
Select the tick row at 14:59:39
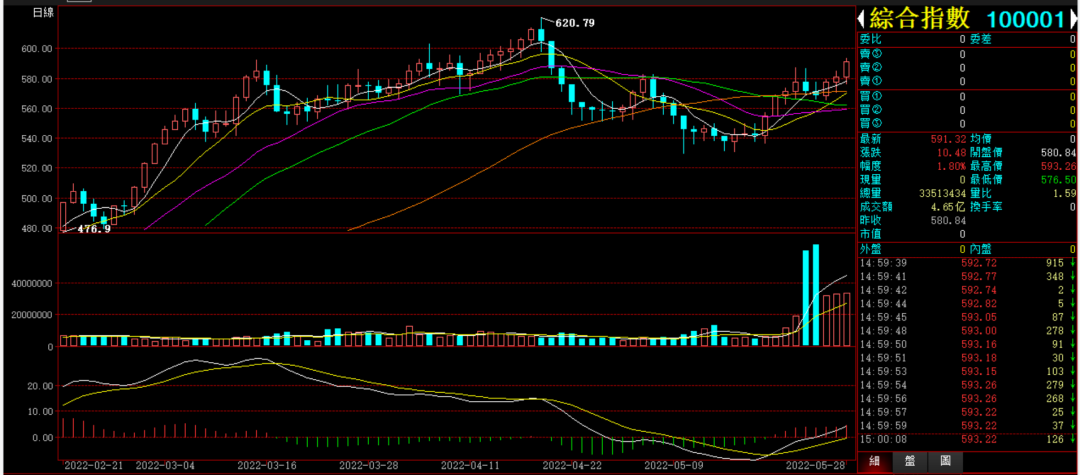(x=967, y=263)
